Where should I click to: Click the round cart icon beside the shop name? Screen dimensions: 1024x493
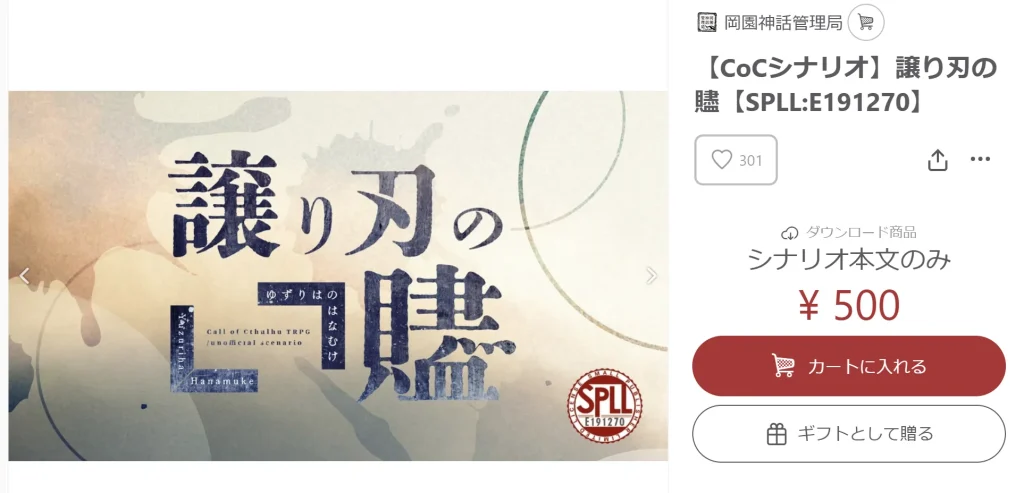point(866,22)
